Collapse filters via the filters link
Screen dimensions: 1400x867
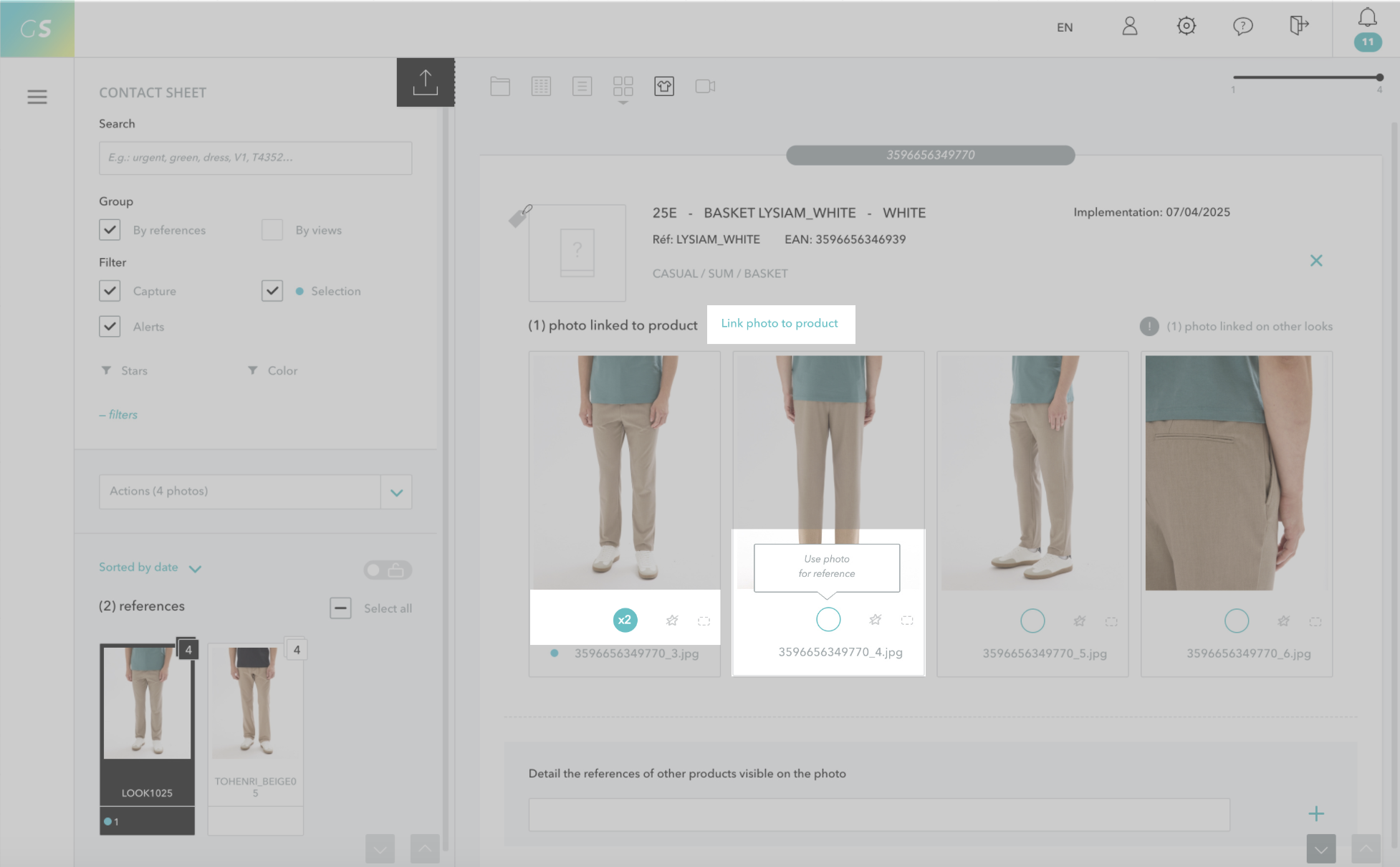[118, 415]
